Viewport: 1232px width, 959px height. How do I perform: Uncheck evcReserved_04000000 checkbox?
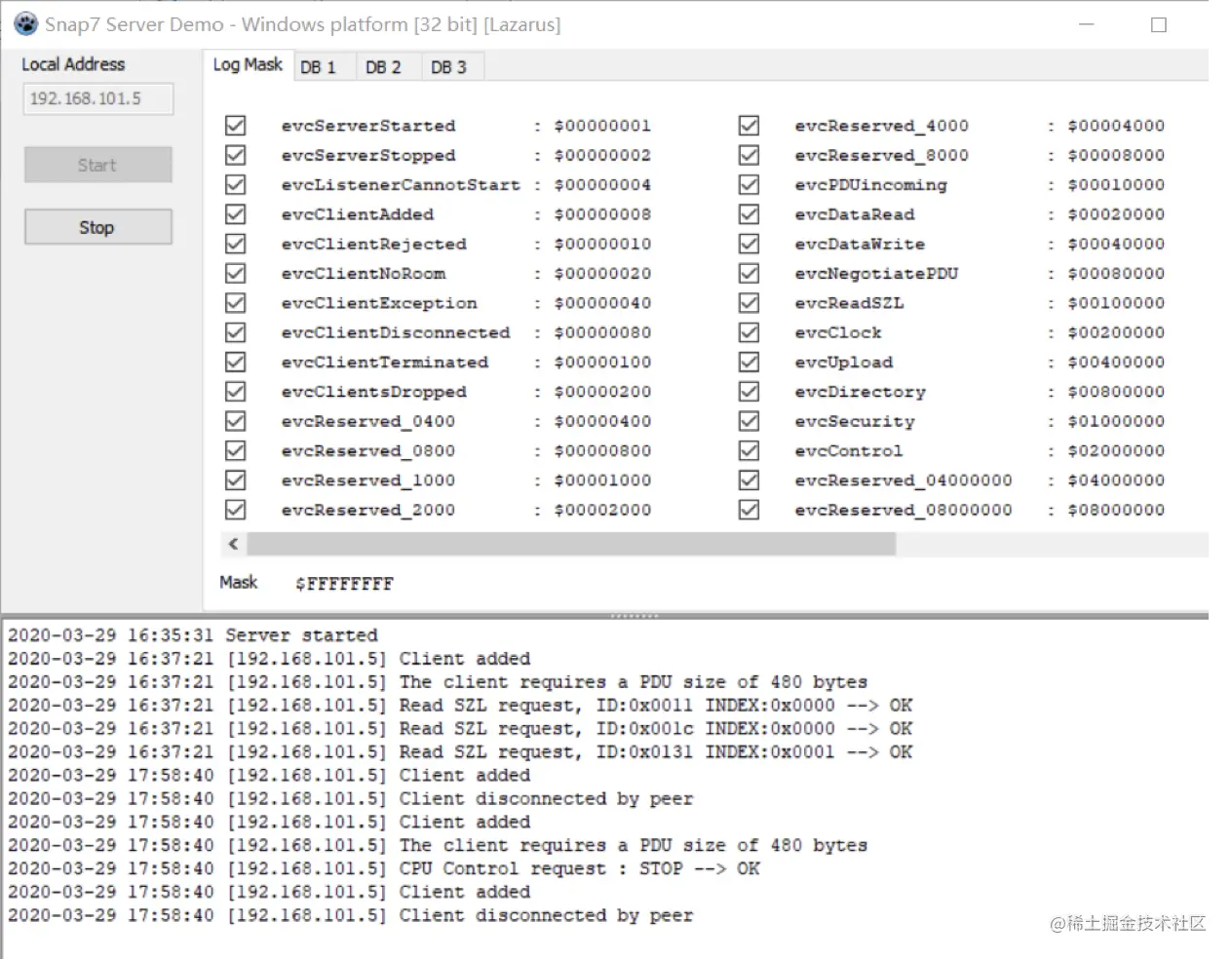[749, 480]
